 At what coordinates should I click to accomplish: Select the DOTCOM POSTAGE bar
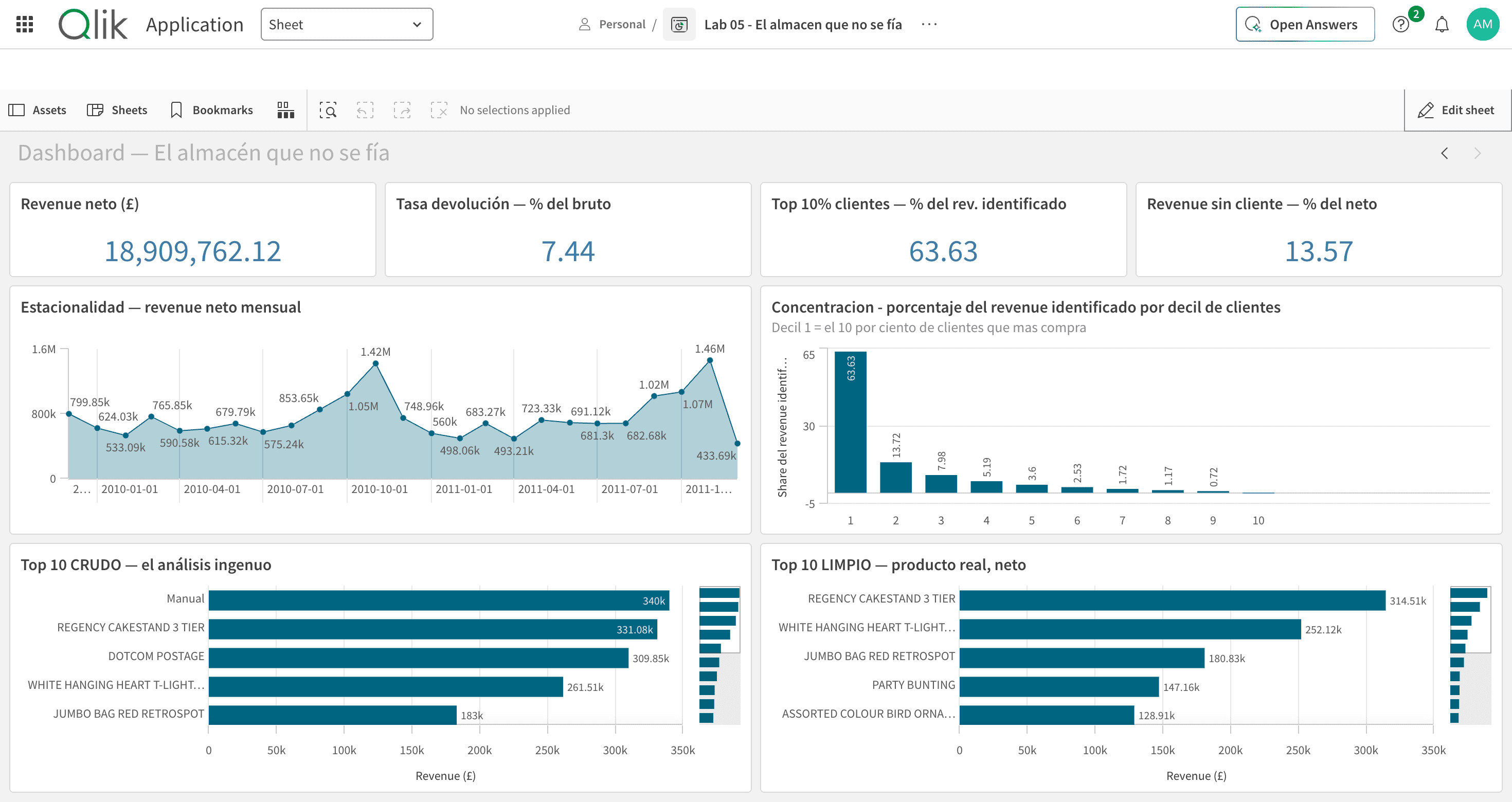click(418, 658)
